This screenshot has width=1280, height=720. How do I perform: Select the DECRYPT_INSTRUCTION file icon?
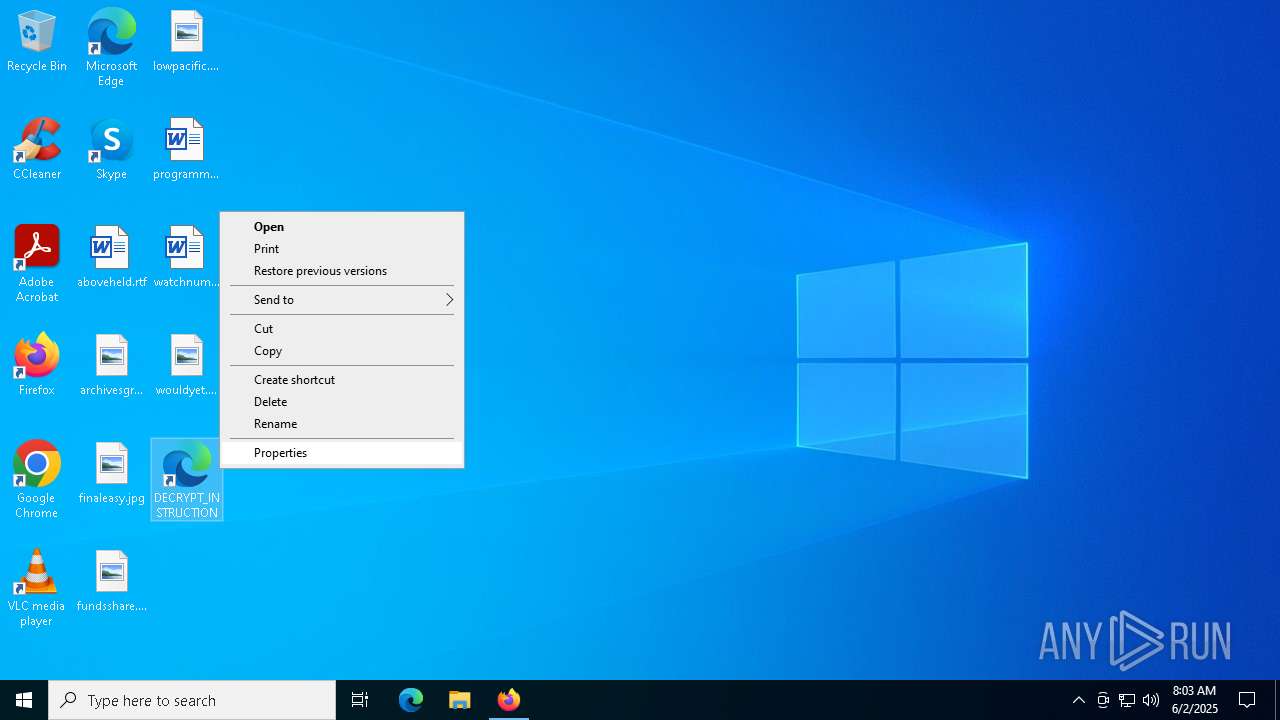(187, 480)
